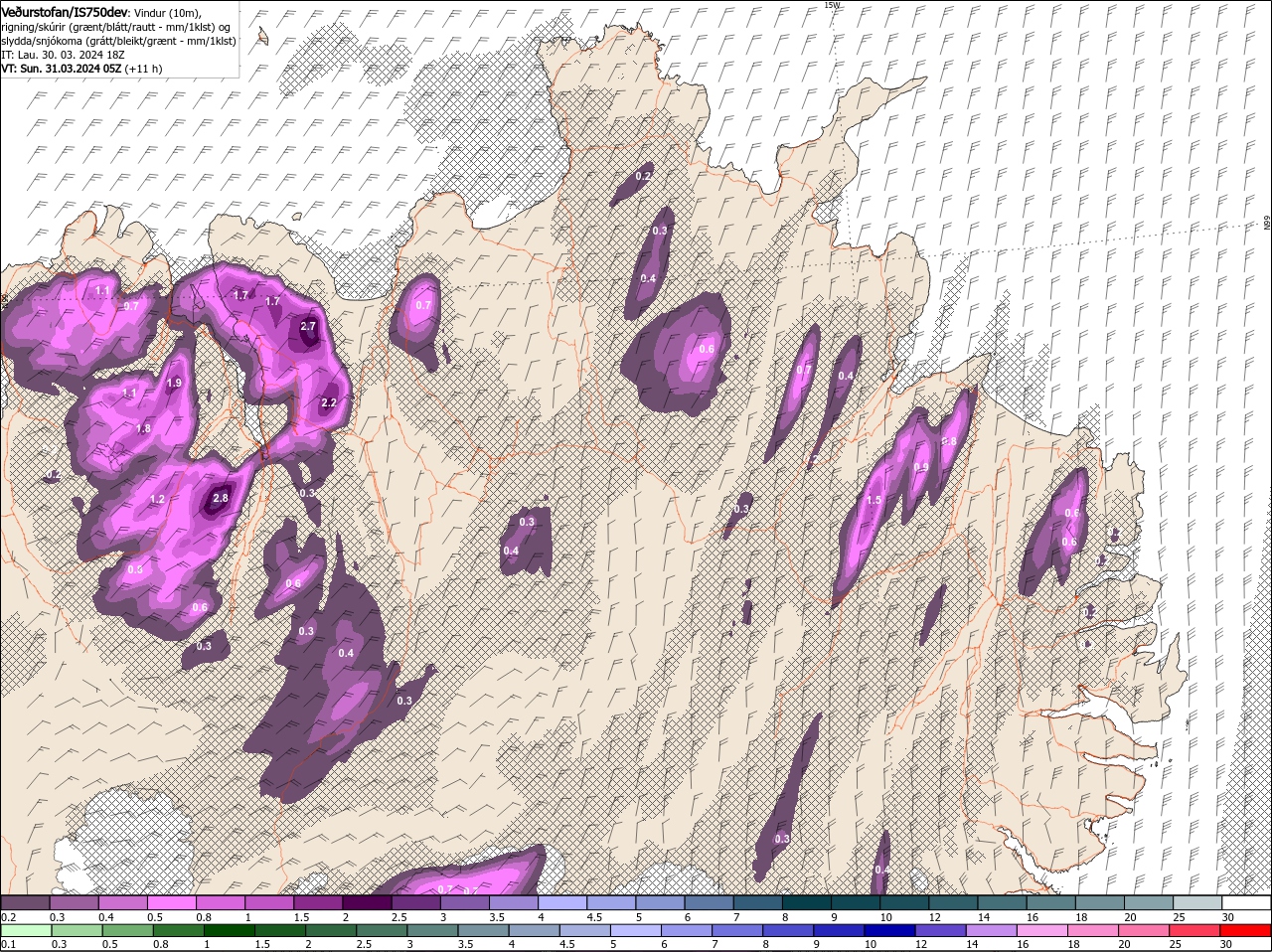Screen dimensions: 1272x952
Task: Click the light blue swatch between 4 and 4.5 in upper legend
Action: point(562,902)
